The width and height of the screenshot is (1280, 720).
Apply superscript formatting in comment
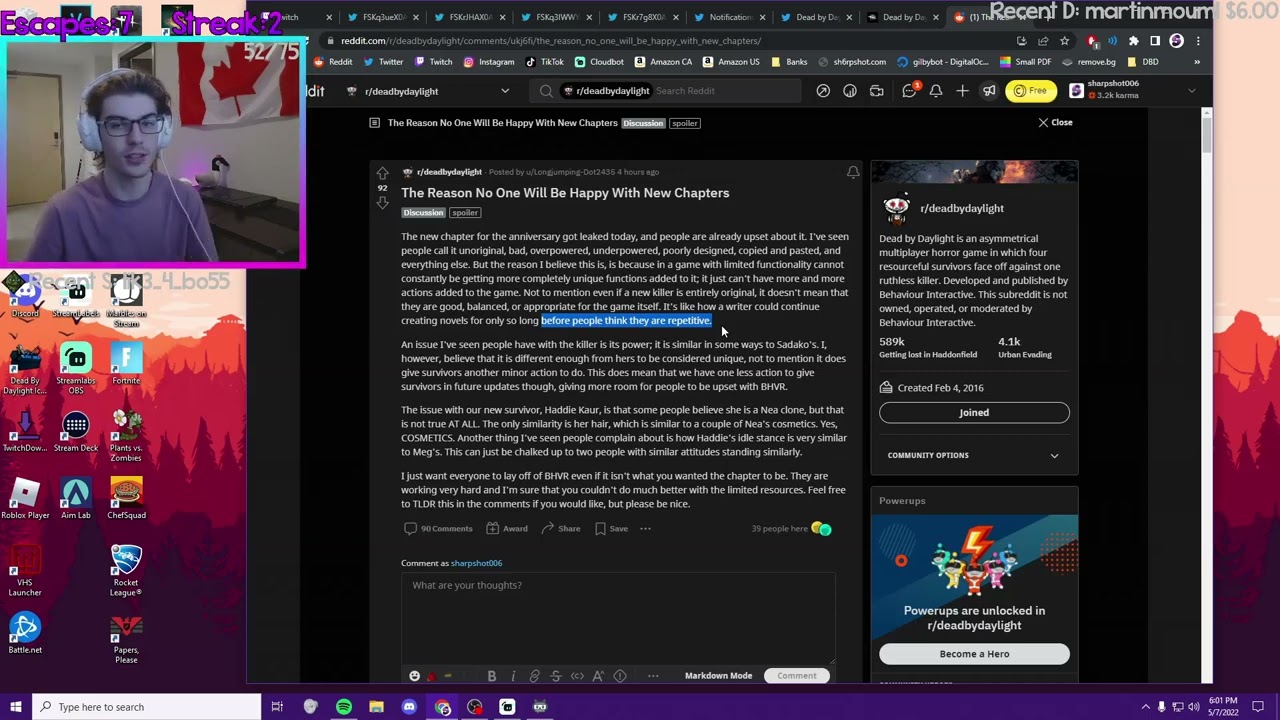pos(598,676)
